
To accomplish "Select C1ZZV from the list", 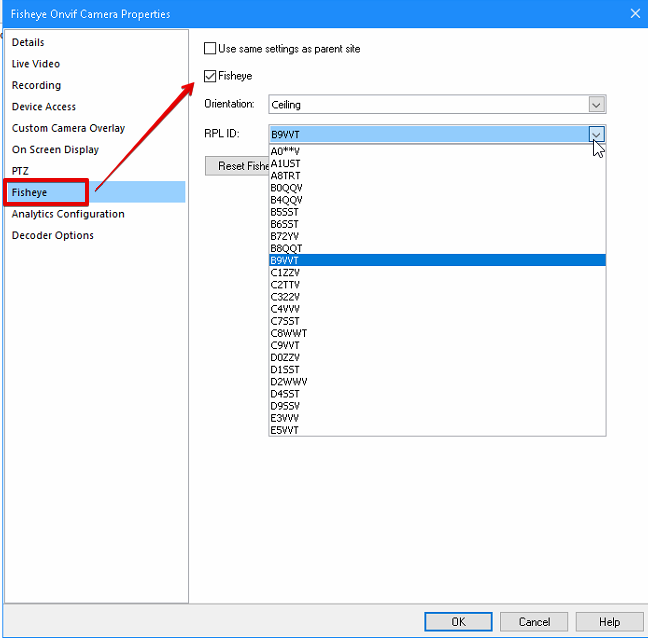I will pyautogui.click(x=437, y=273).
